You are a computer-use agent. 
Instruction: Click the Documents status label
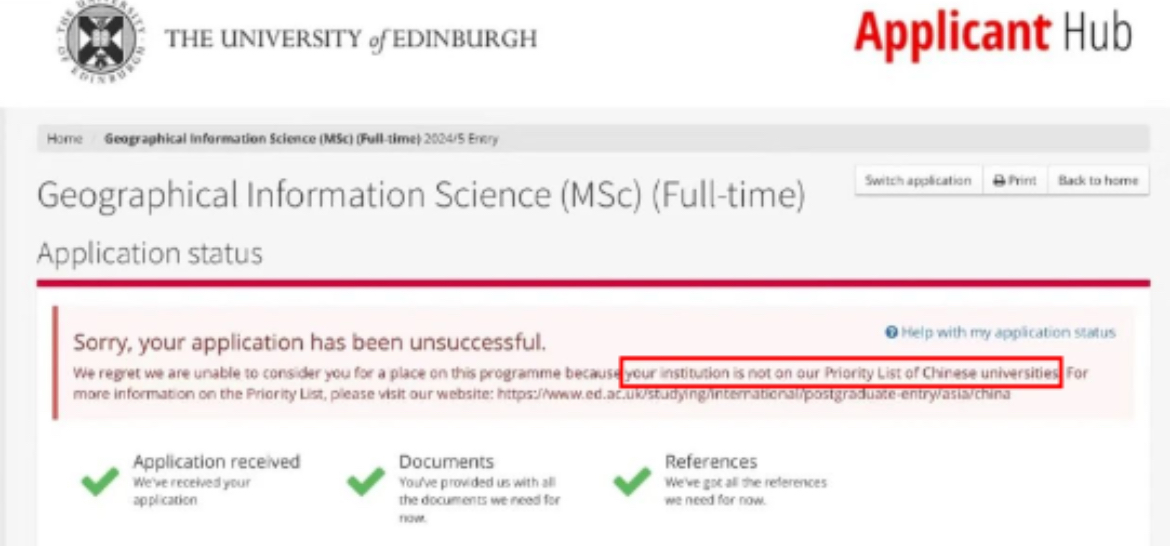(x=446, y=461)
